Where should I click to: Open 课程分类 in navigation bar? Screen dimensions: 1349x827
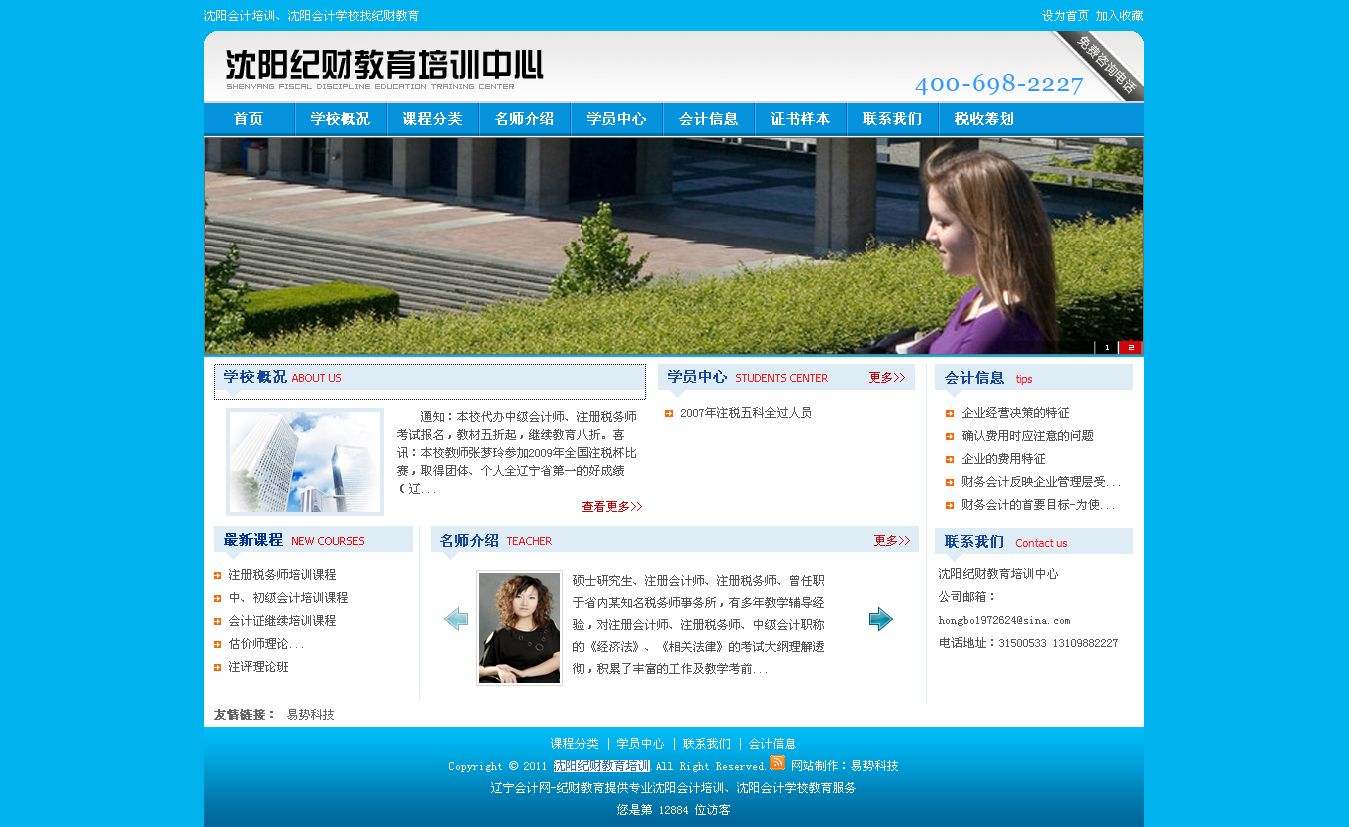(x=432, y=119)
